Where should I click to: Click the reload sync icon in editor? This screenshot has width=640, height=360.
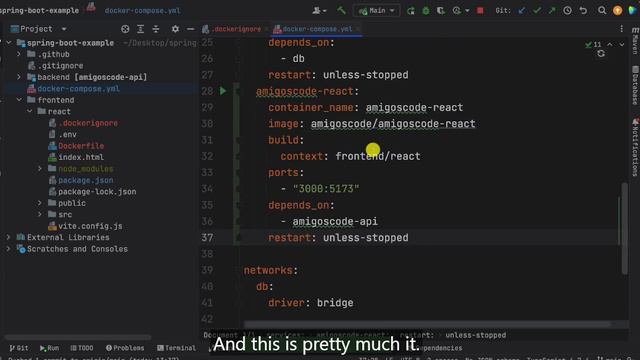click(x=601, y=54)
